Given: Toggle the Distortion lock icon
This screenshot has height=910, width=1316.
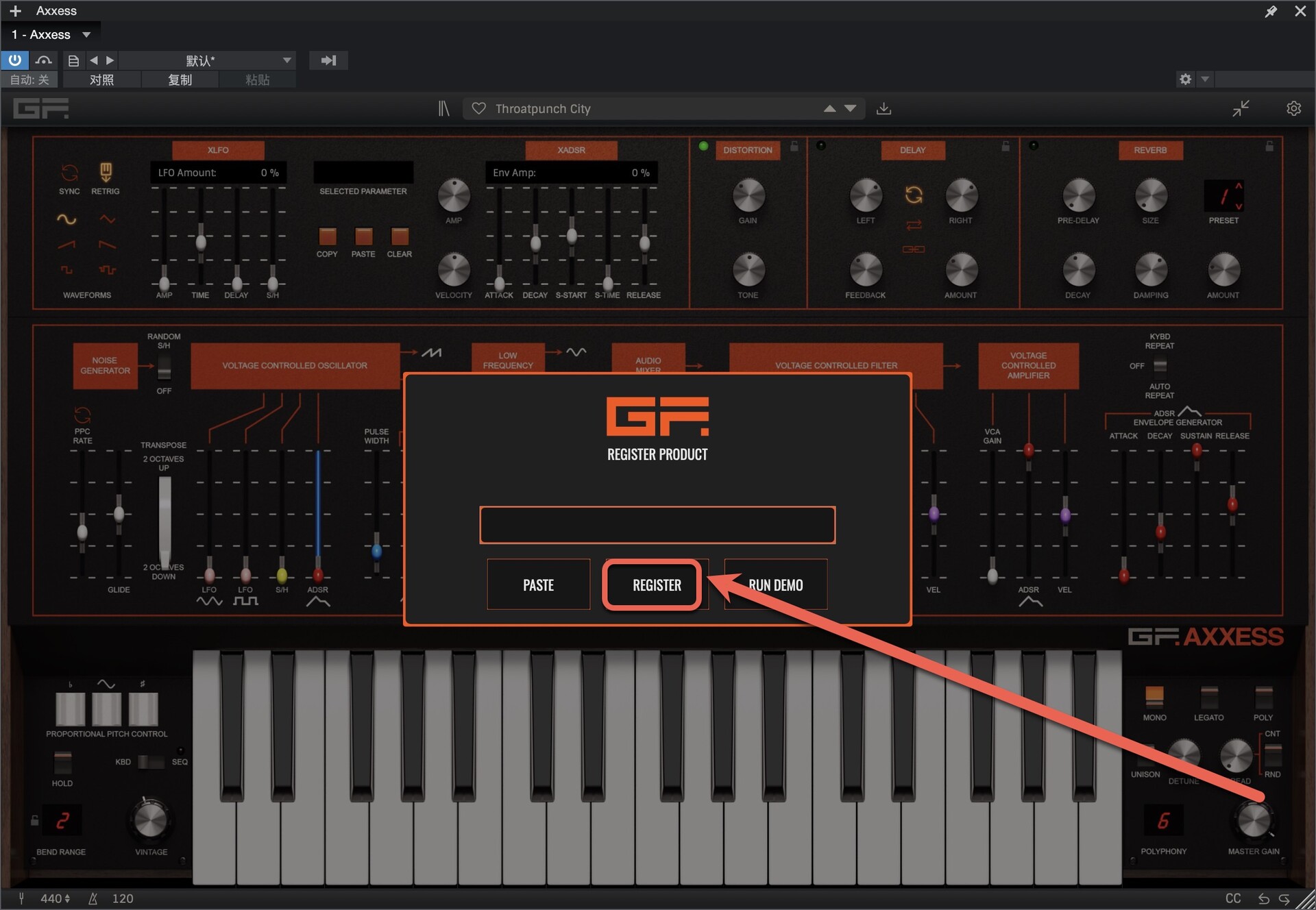Looking at the screenshot, I should pos(794,146).
